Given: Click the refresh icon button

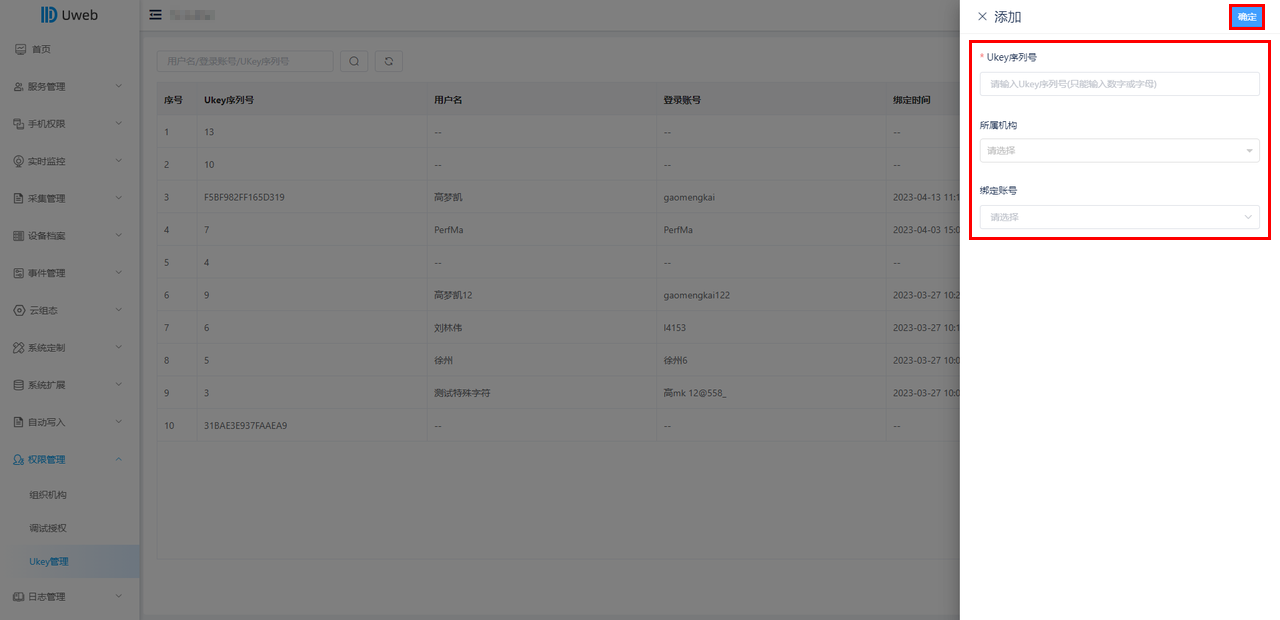Looking at the screenshot, I should pos(388,61).
